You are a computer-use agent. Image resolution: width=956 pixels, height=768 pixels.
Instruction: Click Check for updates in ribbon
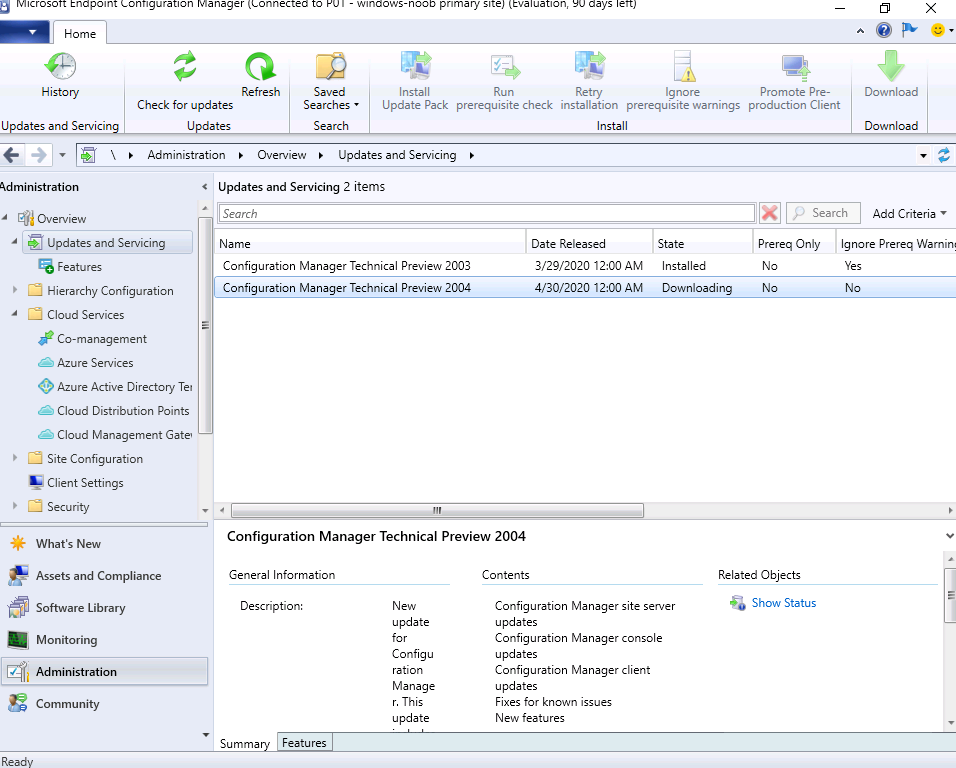[185, 81]
